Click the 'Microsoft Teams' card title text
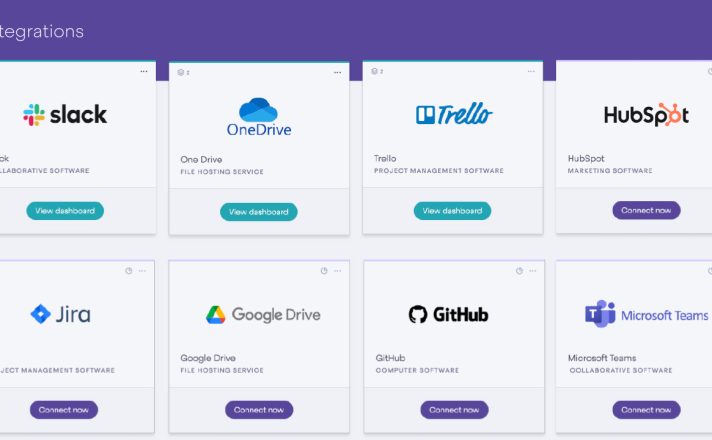The width and height of the screenshot is (712, 440). pos(602,358)
